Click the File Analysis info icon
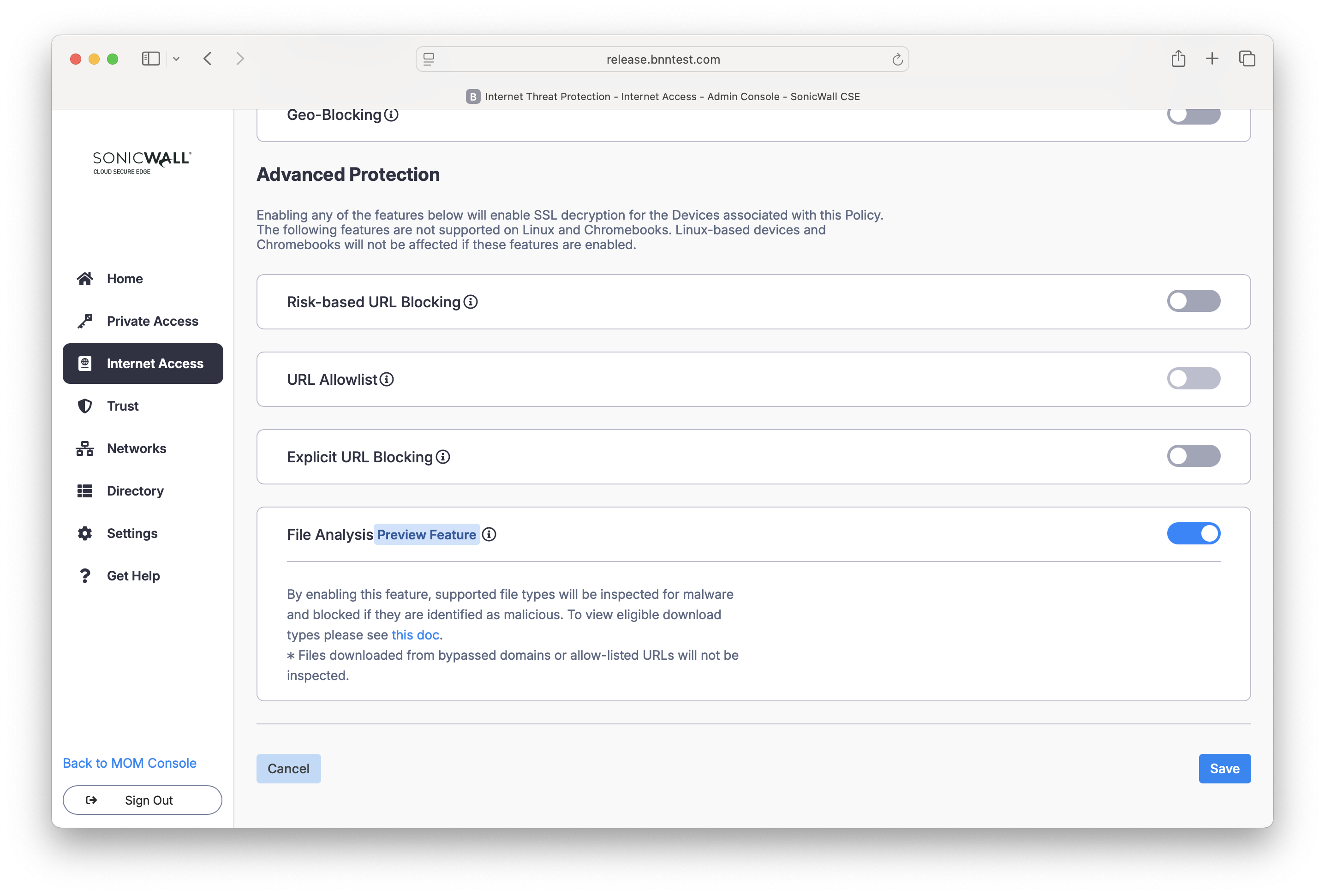The image size is (1325, 896). (x=489, y=534)
